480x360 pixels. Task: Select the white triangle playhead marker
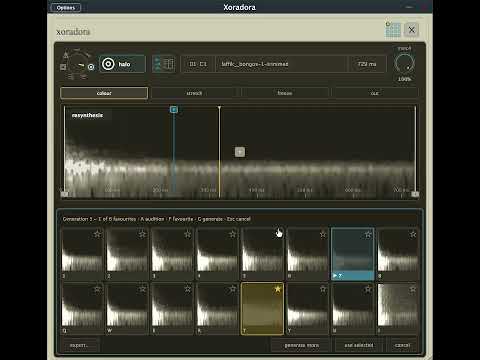(x=219, y=108)
